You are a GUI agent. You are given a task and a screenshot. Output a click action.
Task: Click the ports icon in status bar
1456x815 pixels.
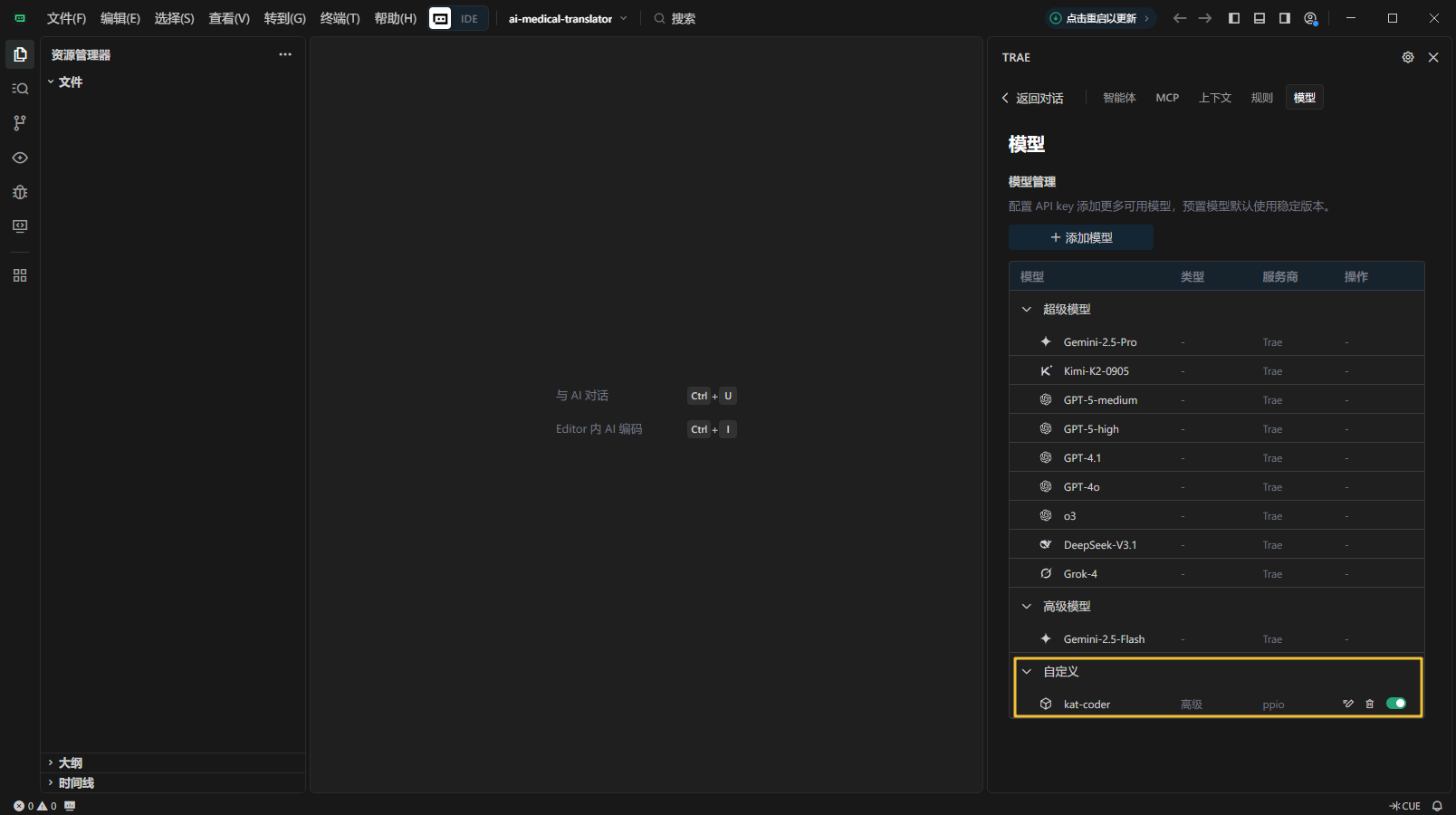[70, 806]
